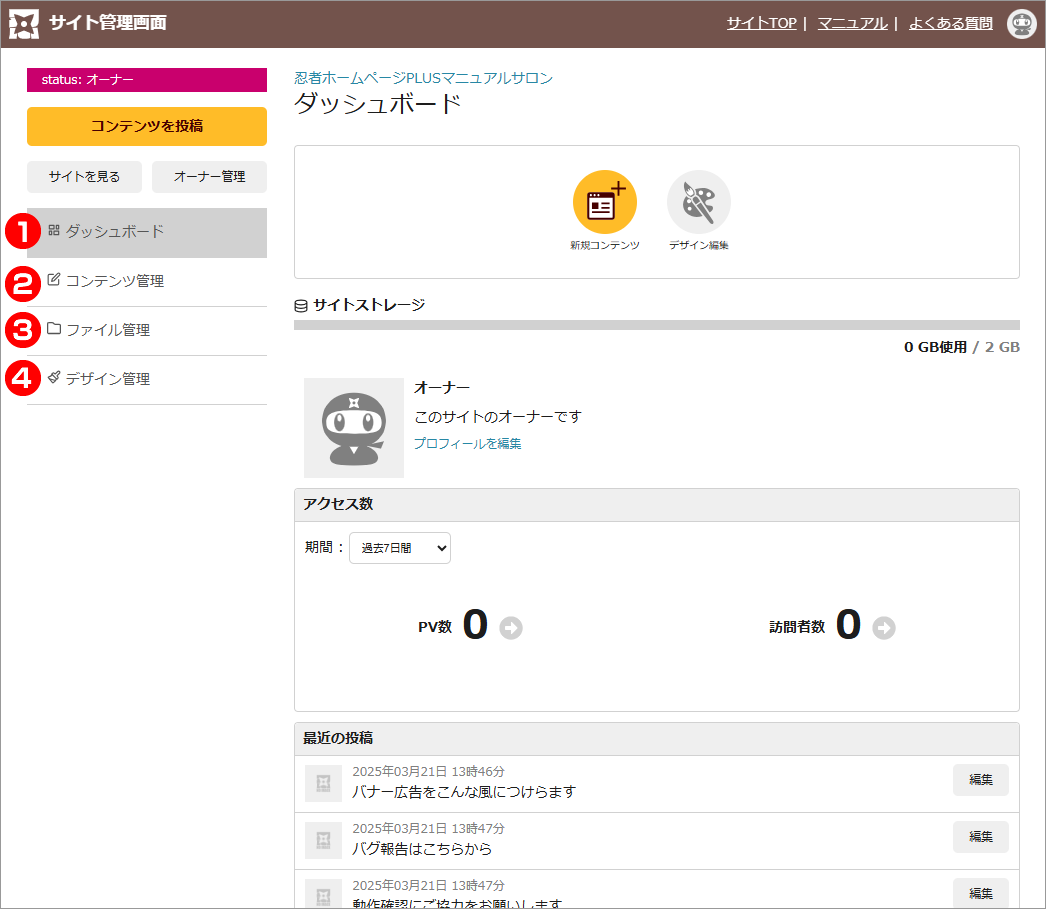Open コンテンツ管理 in the sidebar
The width and height of the screenshot is (1046, 909).
(115, 281)
